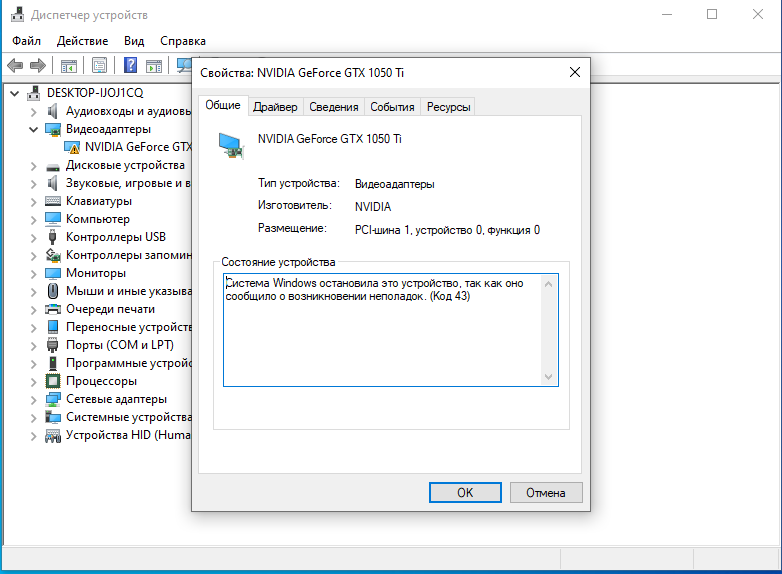Screen dimensions: 782x574
Task: Click the Forward arrow in the toolbar
Action: 38,66
